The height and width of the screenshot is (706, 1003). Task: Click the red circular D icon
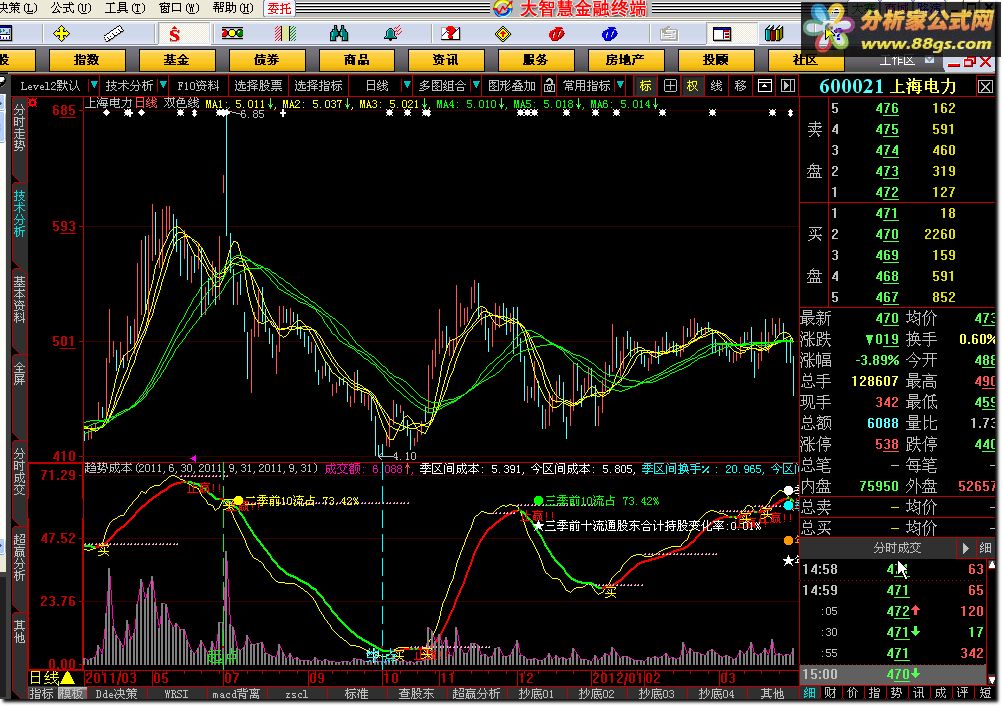coord(557,34)
